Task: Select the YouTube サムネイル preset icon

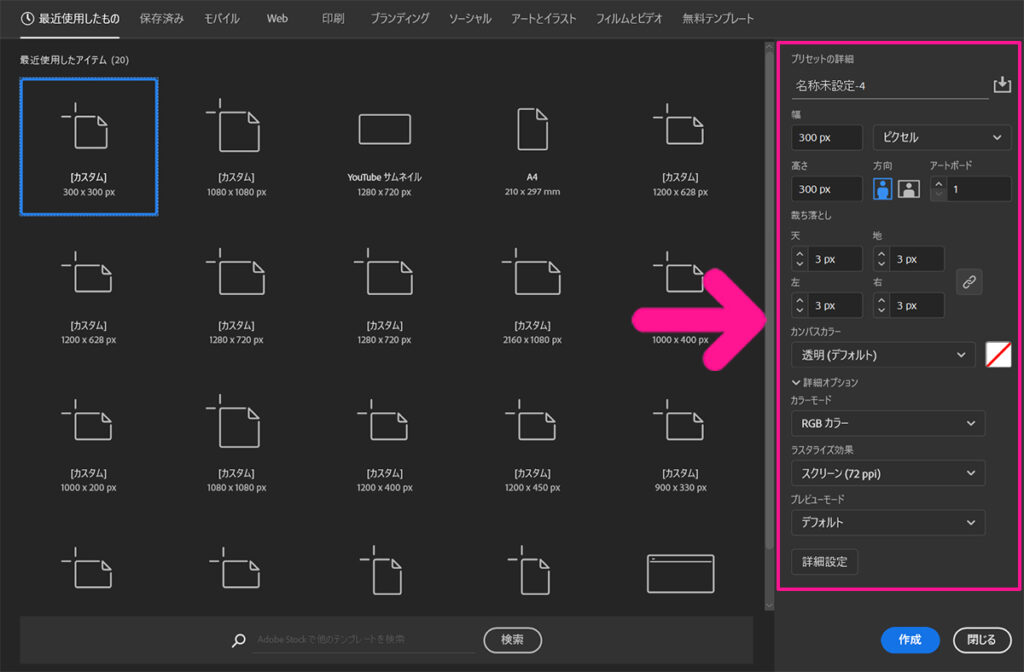Action: 384,130
